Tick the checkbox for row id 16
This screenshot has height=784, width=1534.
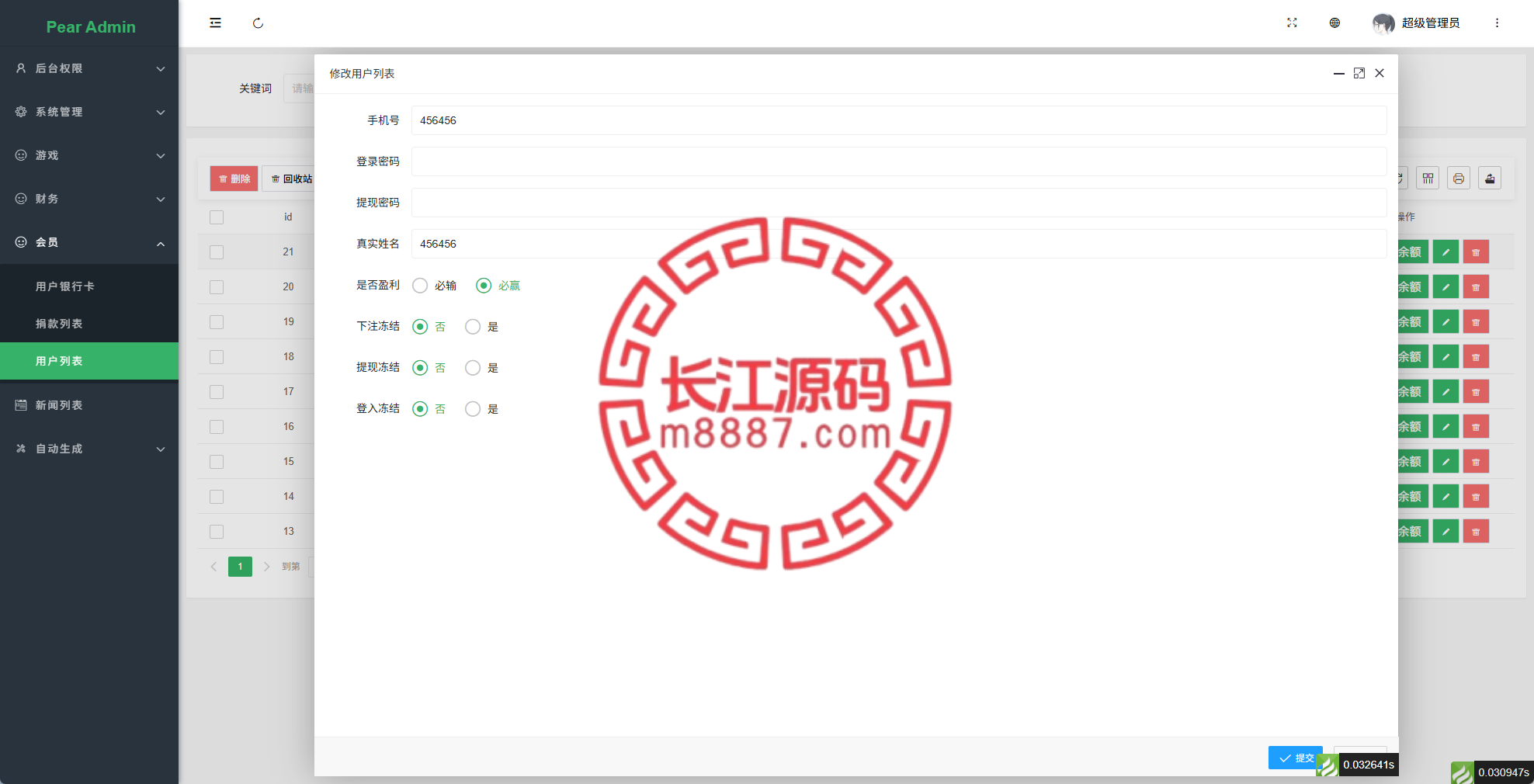[217, 427]
